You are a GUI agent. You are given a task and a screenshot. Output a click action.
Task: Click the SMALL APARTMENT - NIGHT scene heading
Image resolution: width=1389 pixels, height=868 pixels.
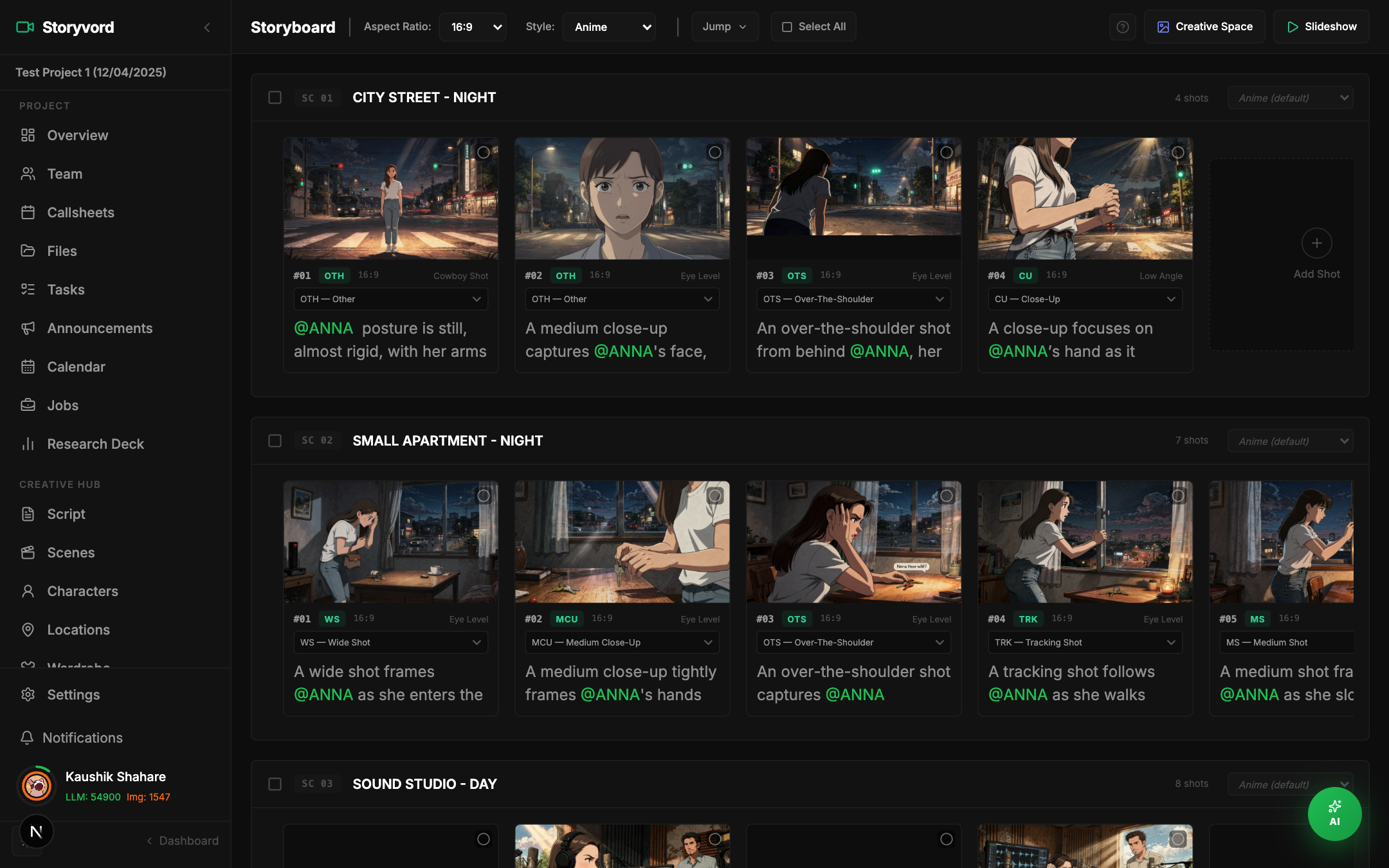pyautogui.click(x=448, y=440)
